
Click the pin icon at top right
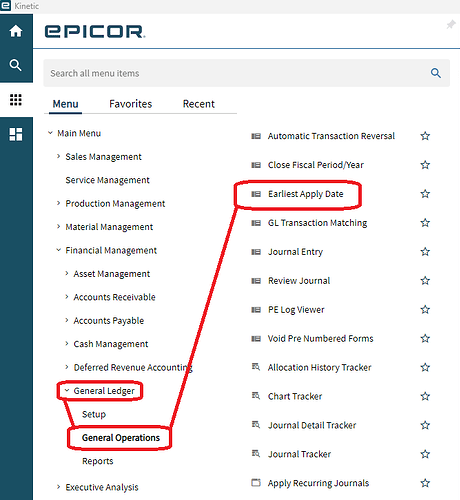point(451,24)
